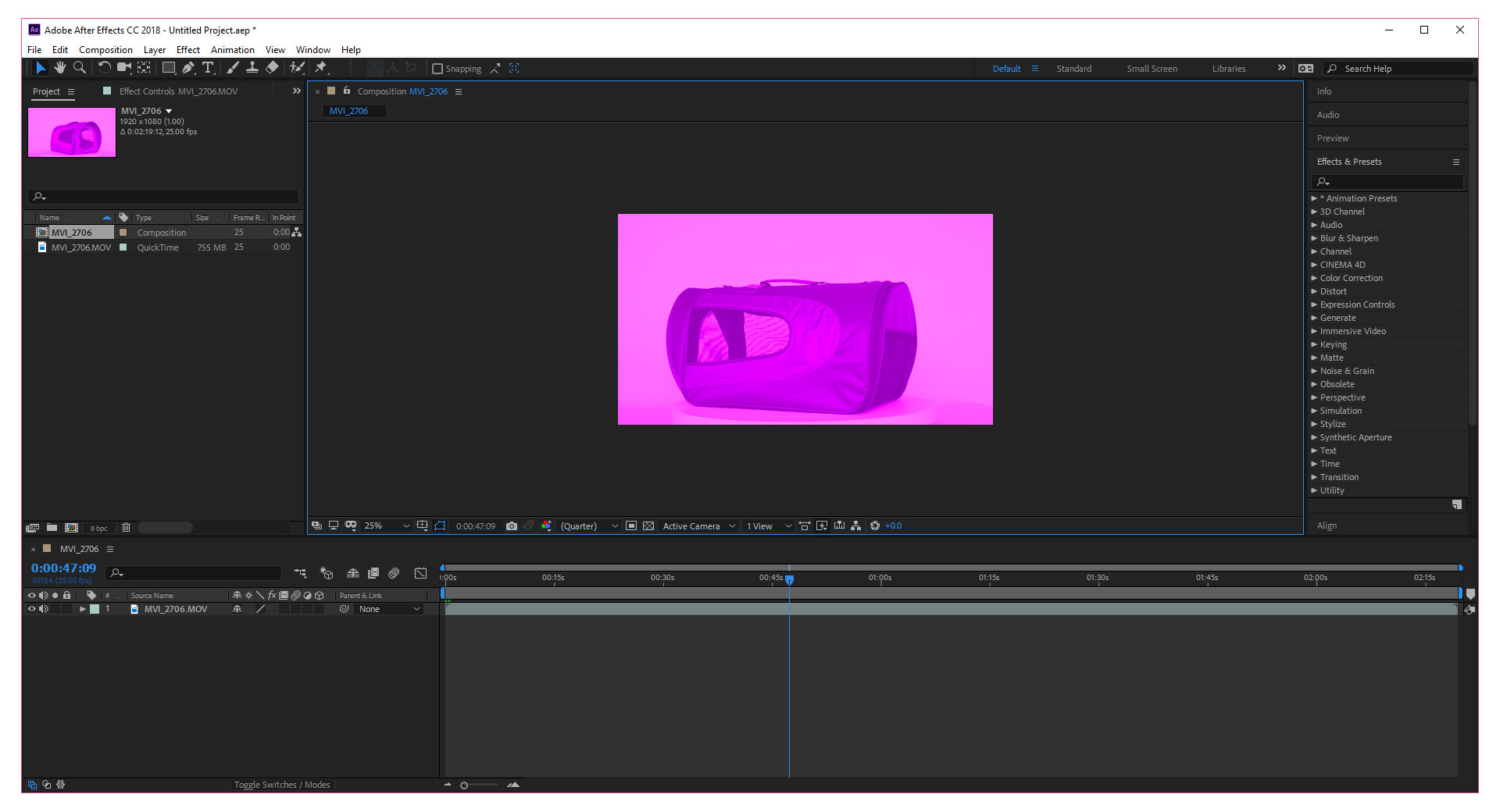Open the Layer menu
1500x812 pixels.
pos(155,50)
